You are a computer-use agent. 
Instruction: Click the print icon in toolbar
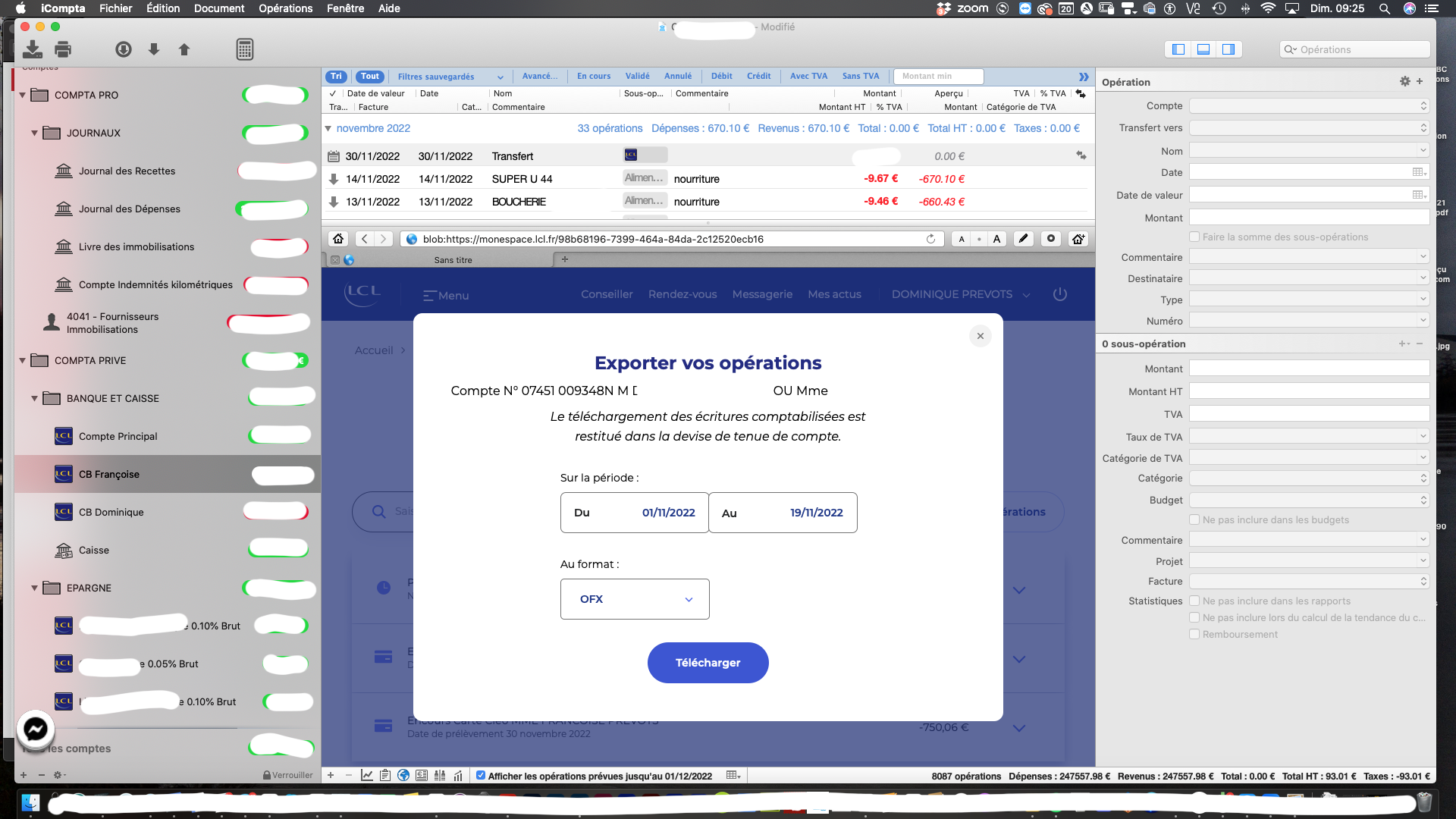click(x=63, y=49)
